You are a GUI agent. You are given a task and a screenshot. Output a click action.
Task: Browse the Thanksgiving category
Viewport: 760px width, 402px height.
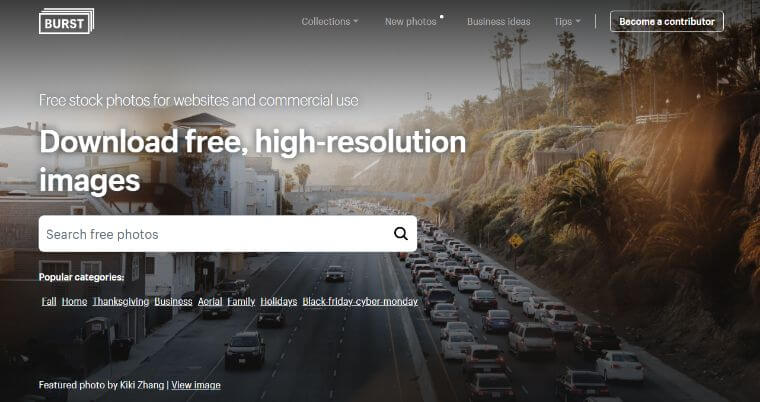(121, 302)
